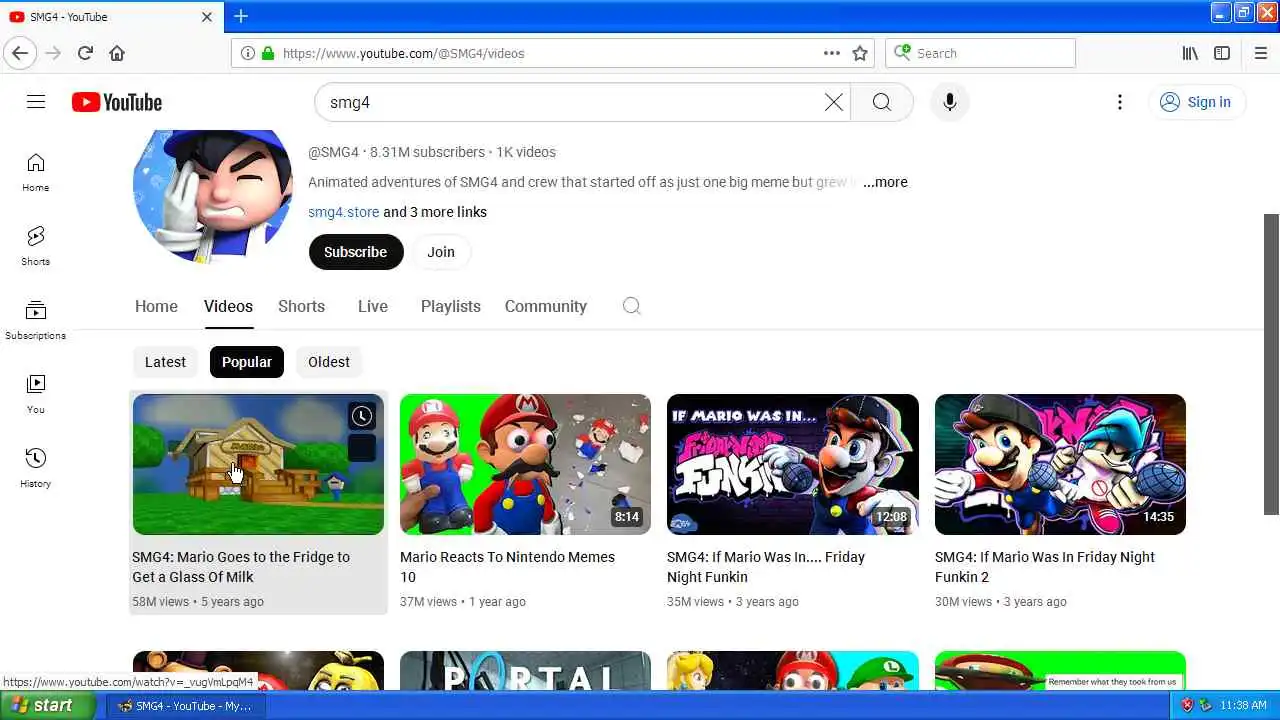Click the red shield tray icon
Image resolution: width=1280 pixels, height=720 pixels.
click(1187, 705)
